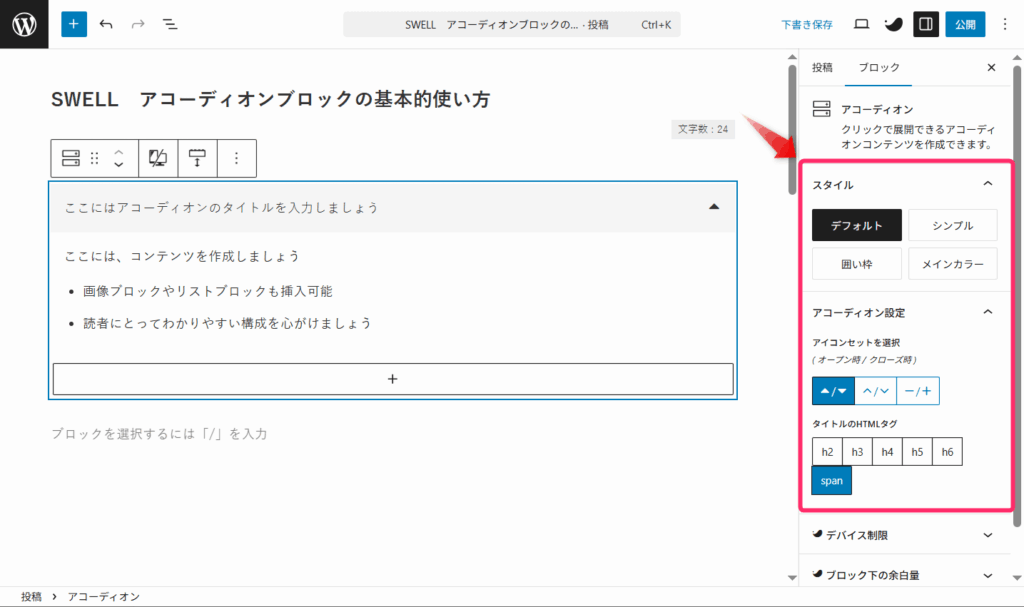
Task: Click the 公開 publish button
Action: (965, 24)
